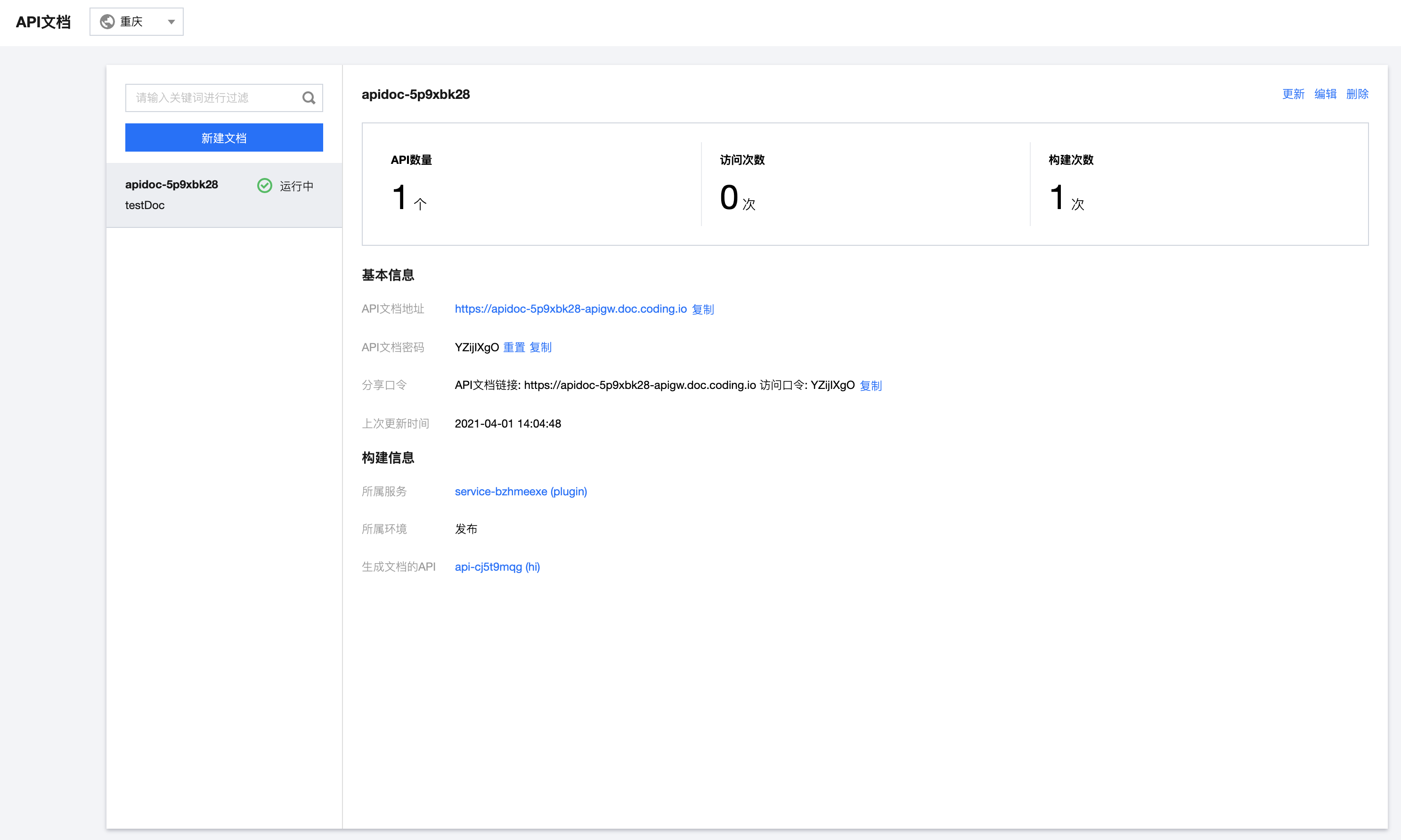
Task: Click the 访问次数 stat label
Action: pyautogui.click(x=742, y=160)
